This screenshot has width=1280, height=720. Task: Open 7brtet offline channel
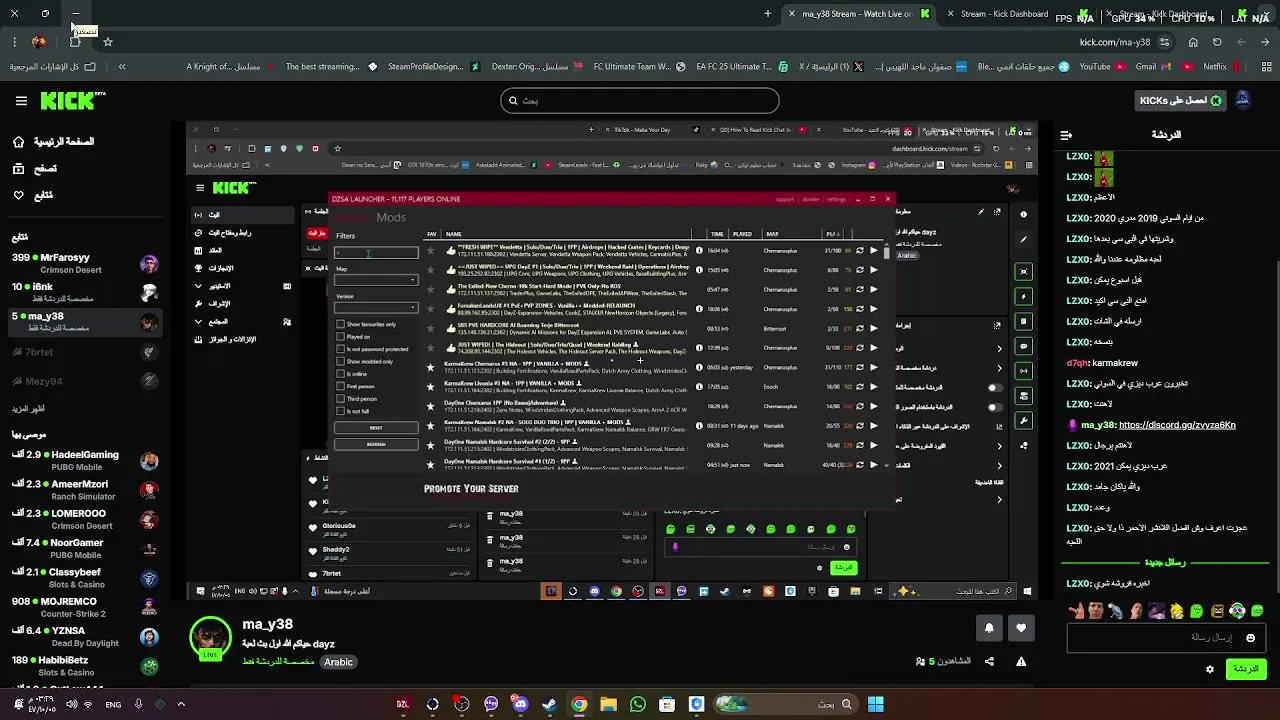tap(85, 352)
